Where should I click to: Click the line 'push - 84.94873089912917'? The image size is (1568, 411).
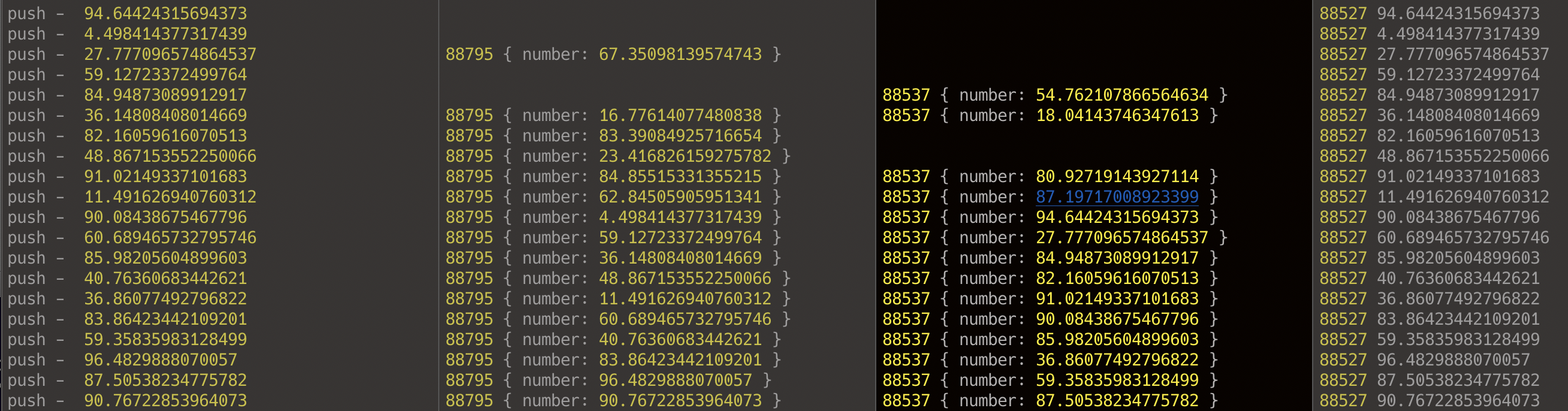(127, 95)
